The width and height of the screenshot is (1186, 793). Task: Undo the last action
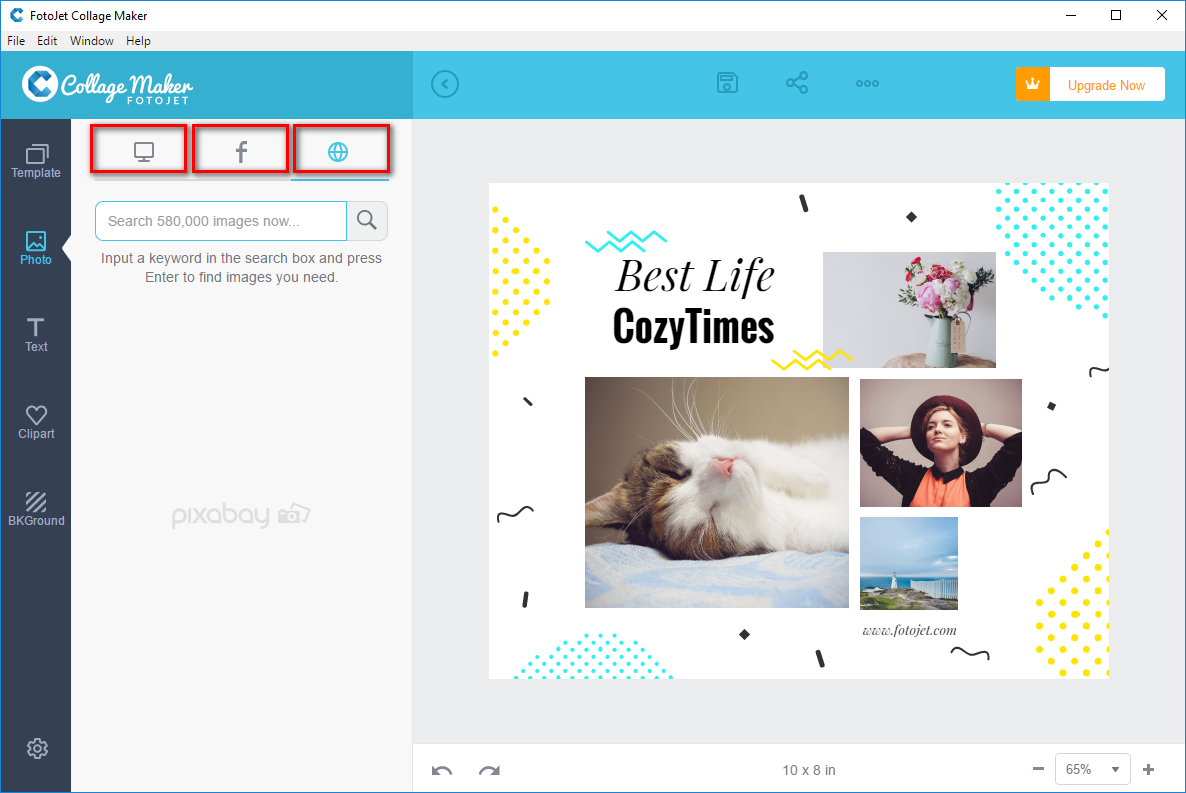(442, 770)
